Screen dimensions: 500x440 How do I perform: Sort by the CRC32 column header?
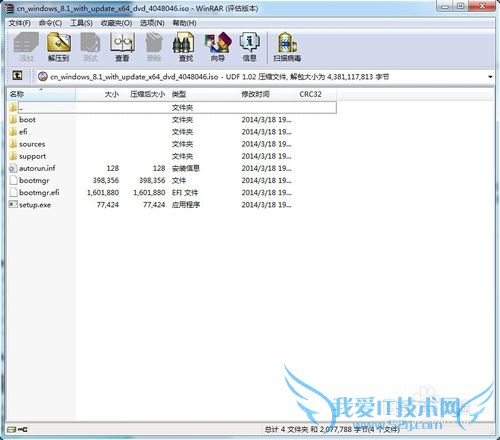(x=316, y=94)
